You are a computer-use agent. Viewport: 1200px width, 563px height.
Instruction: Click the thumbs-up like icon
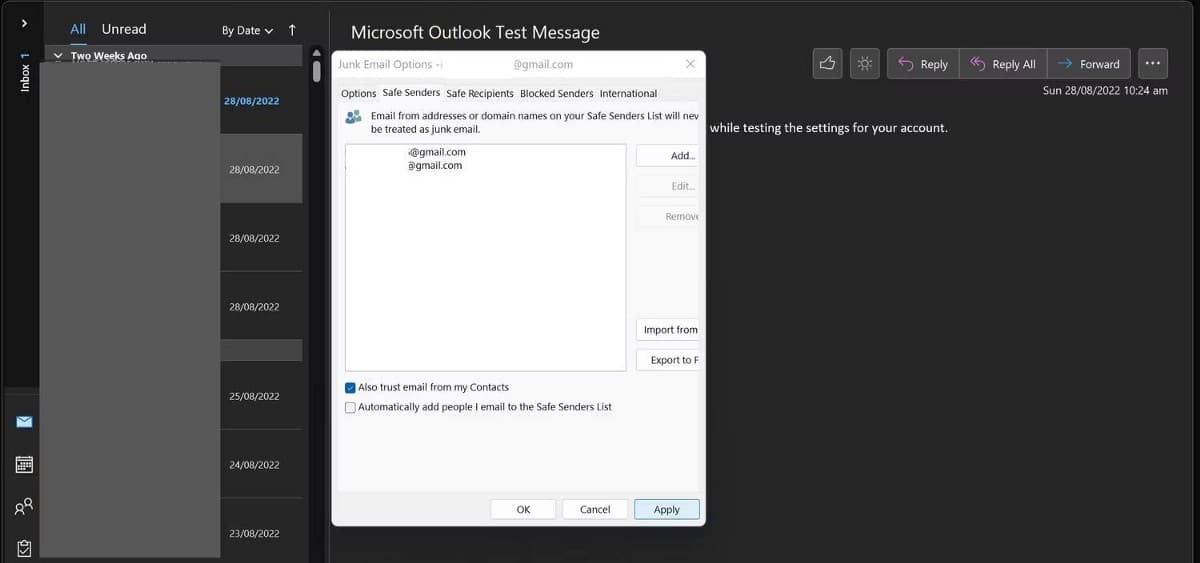[x=827, y=63]
